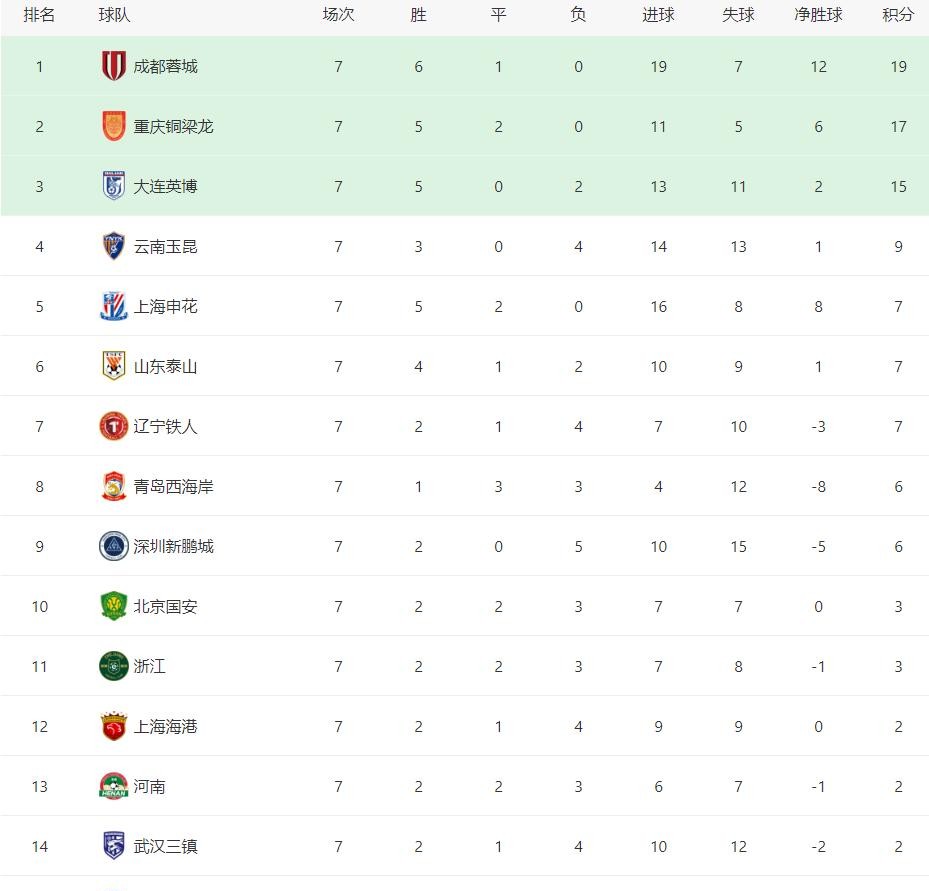Click the 重庆铜梁龙 team crest
The height and width of the screenshot is (891, 929).
[114, 126]
